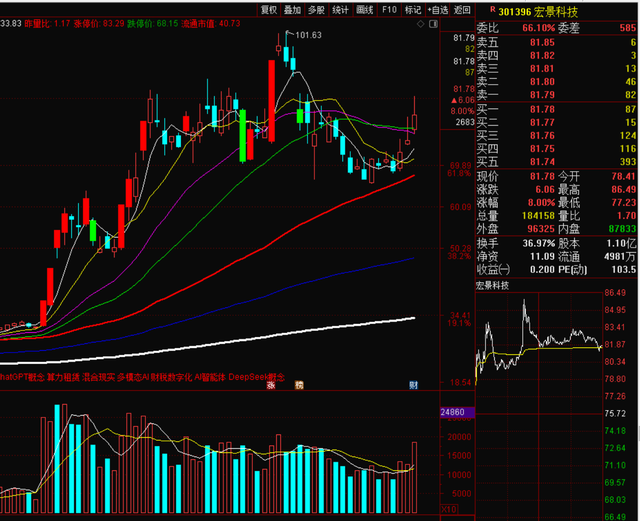This screenshot has height=521, width=640.
Task: Activate the 画线 drawing tool
Action: (364, 10)
